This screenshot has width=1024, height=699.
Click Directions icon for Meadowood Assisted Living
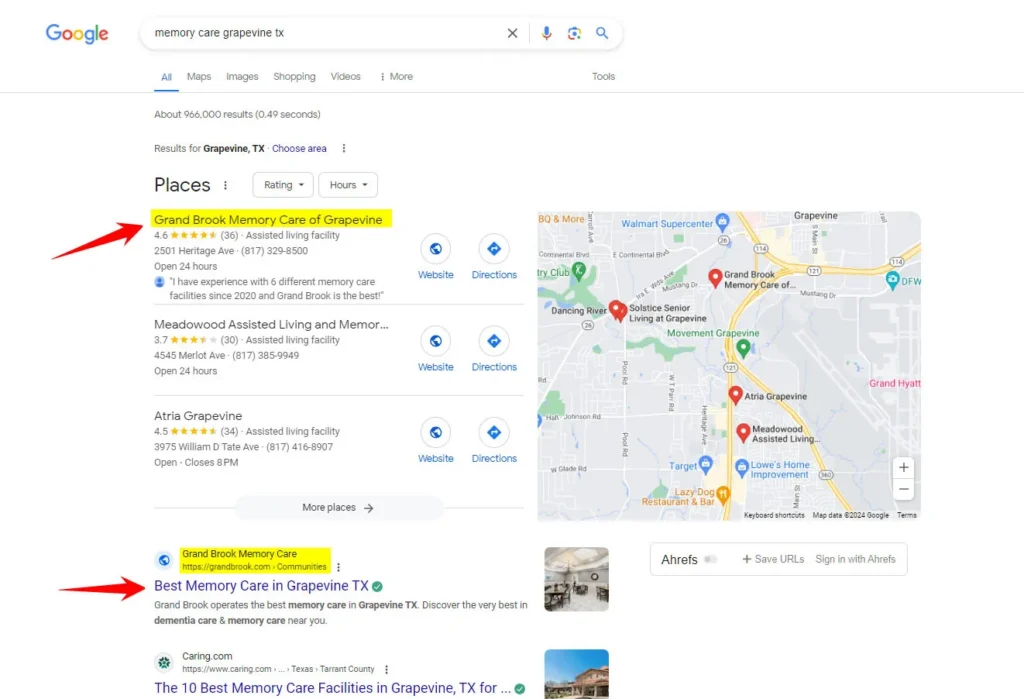494,341
